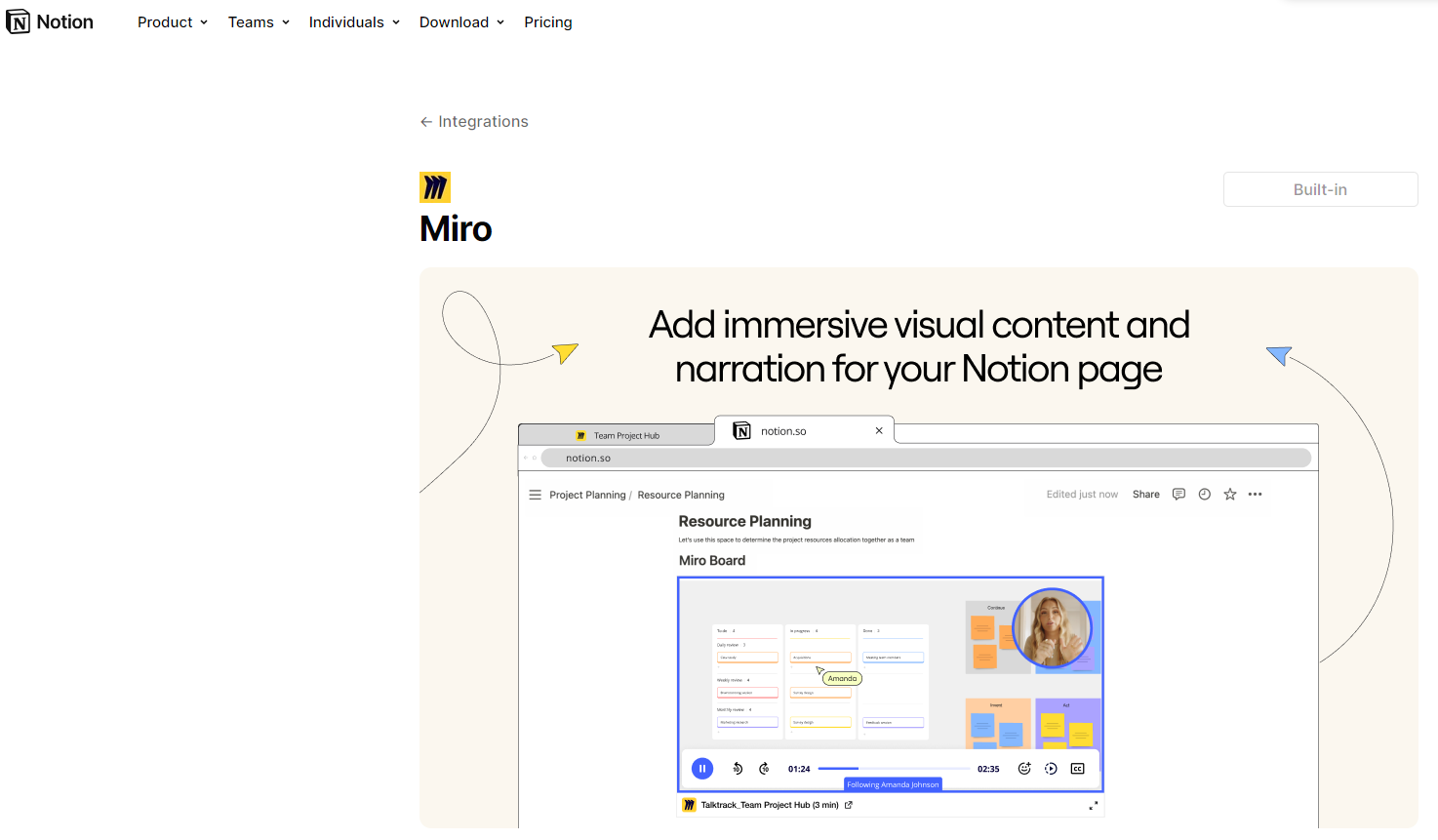Add an emoji reaction to Talktrack
The width and height of the screenshot is (1438, 840).
coord(1024,769)
